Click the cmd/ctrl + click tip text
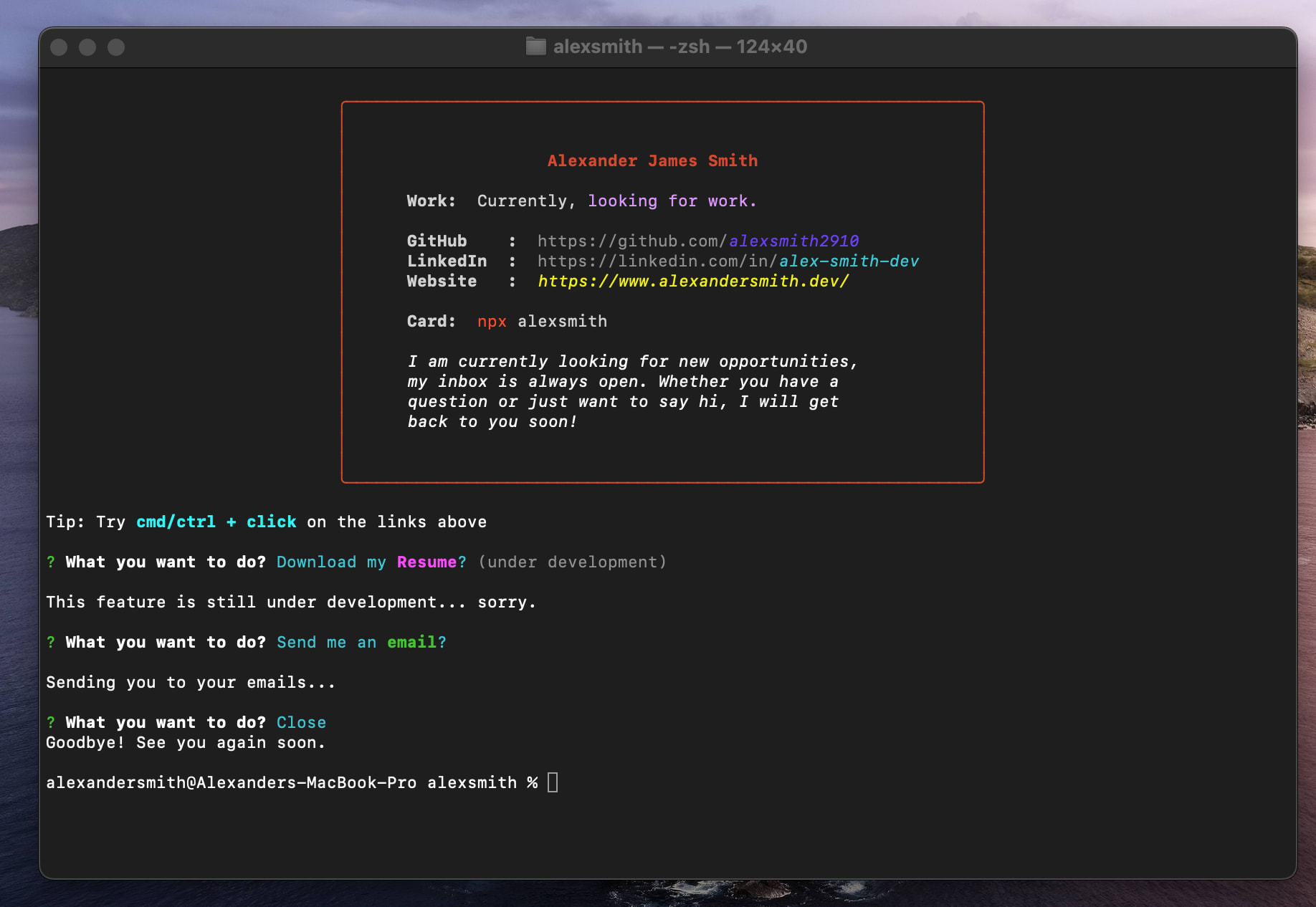 pos(216,522)
